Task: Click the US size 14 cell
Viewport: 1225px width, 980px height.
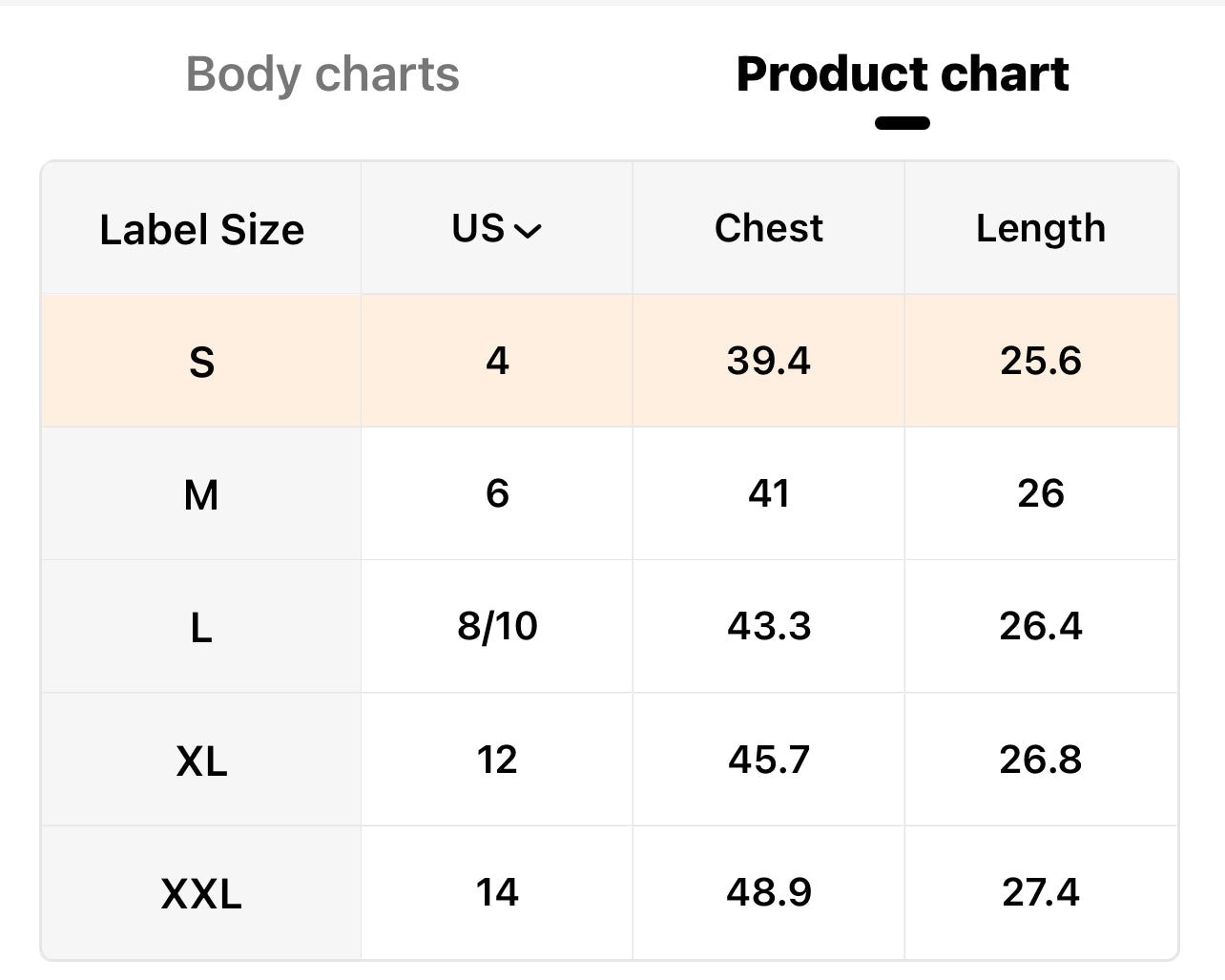Action: pyautogui.click(x=497, y=892)
